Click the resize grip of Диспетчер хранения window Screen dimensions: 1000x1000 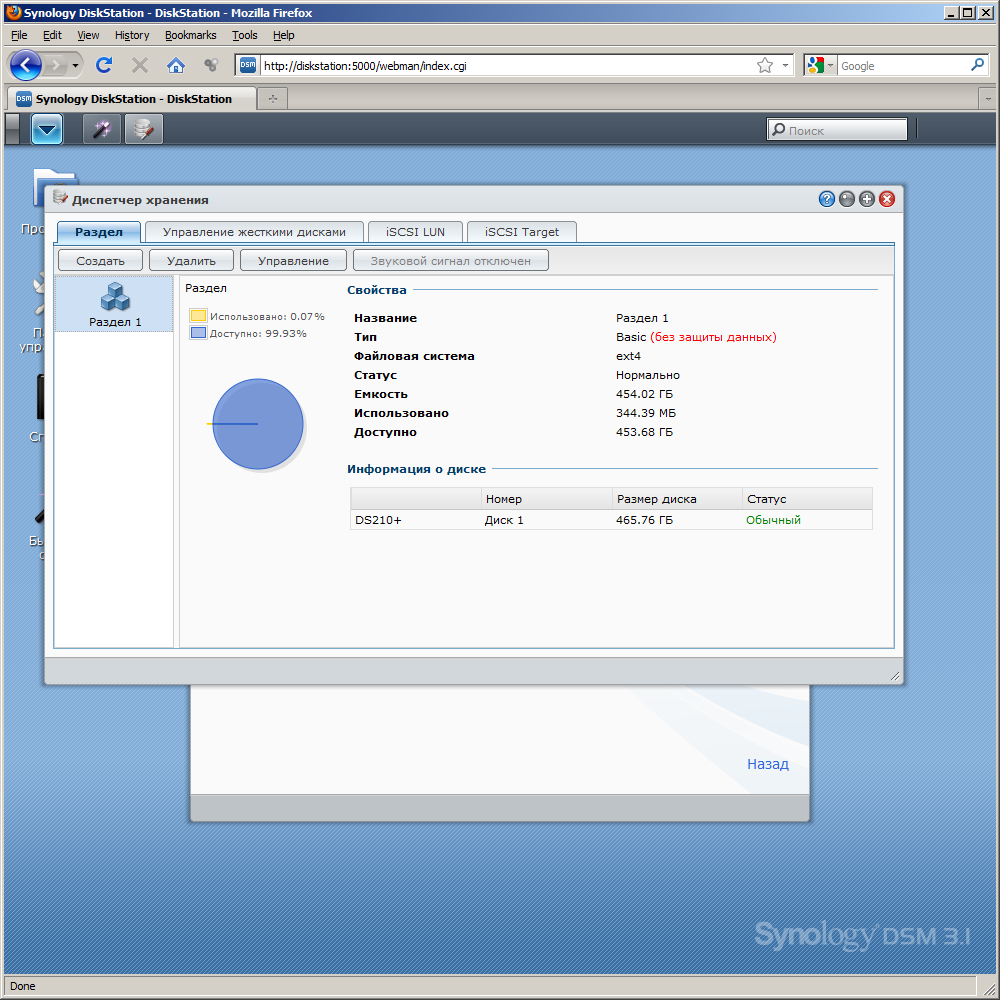pos(894,676)
